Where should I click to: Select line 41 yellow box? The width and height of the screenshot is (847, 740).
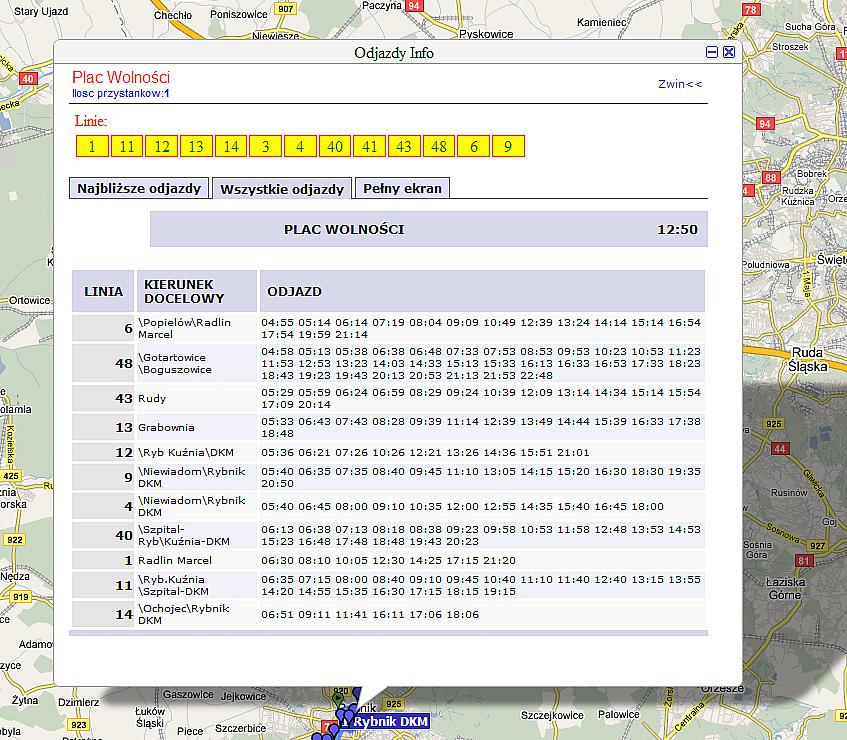[369, 146]
